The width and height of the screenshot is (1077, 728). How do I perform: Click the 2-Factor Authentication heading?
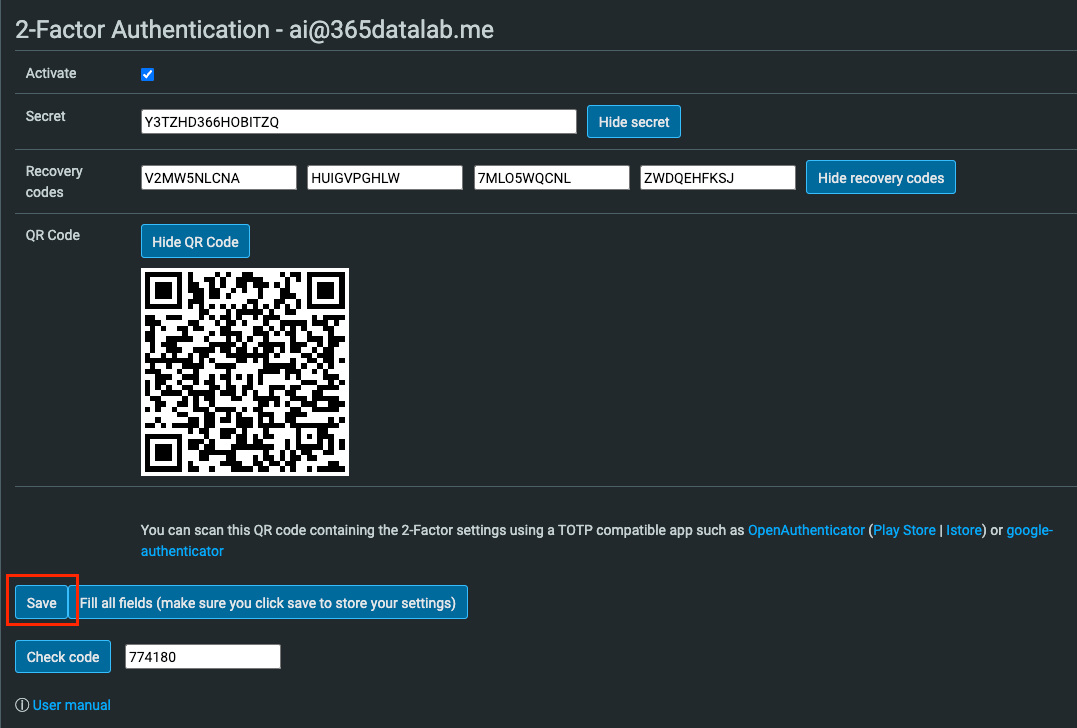(x=254, y=30)
